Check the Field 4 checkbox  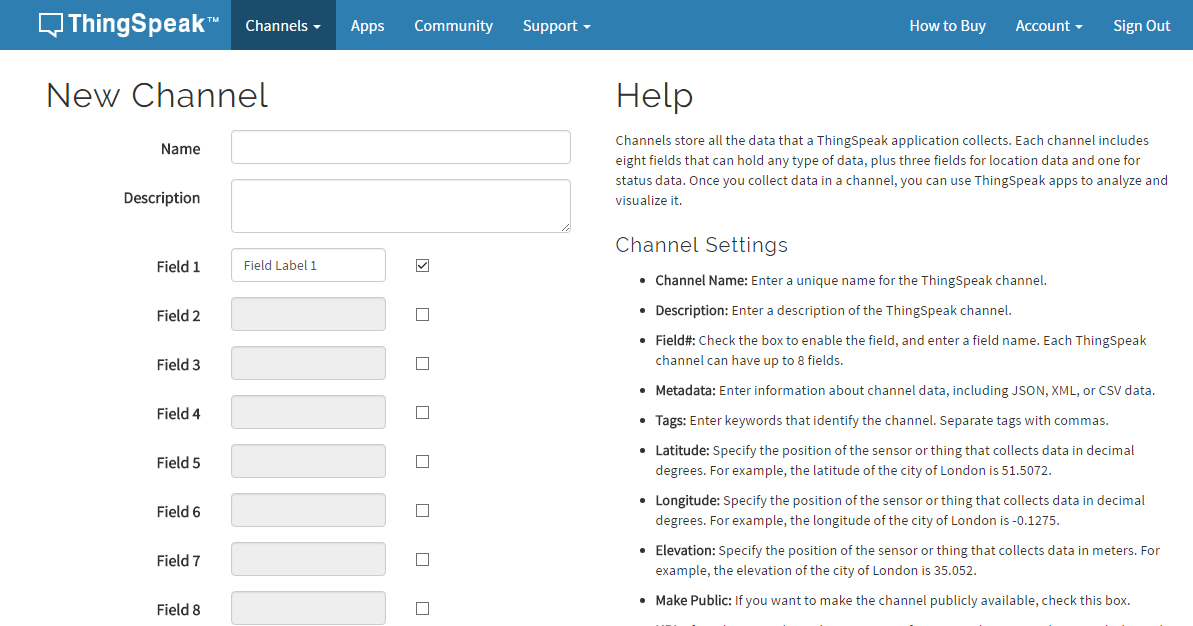422,412
